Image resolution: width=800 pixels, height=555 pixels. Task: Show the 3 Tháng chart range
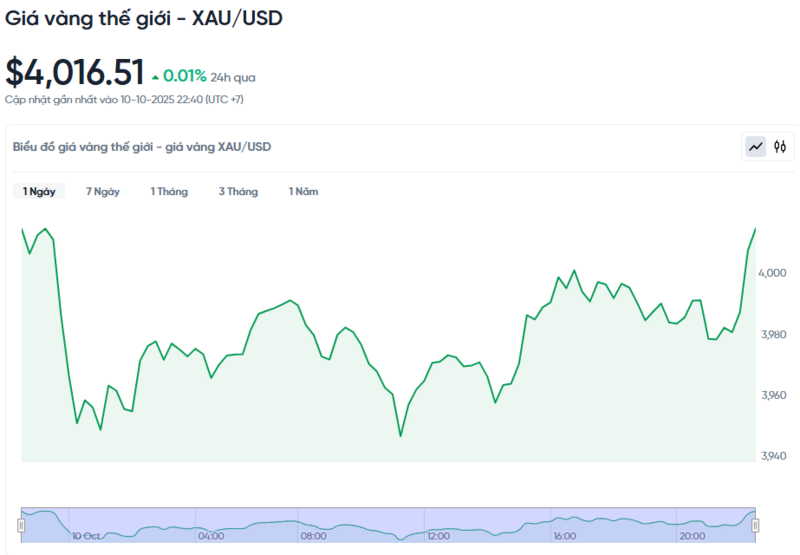click(x=238, y=191)
